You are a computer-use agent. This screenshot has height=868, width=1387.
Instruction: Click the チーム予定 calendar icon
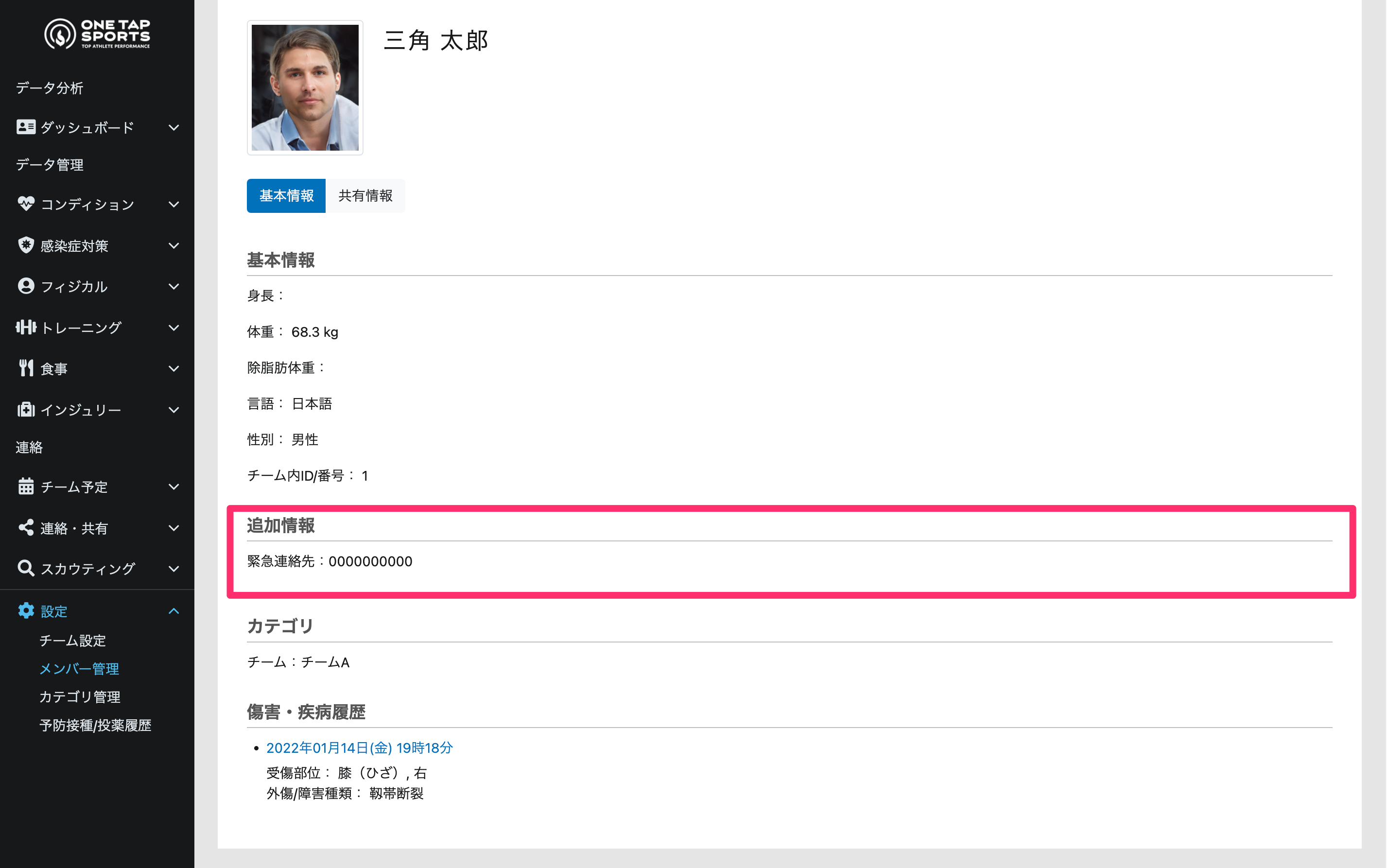26,486
